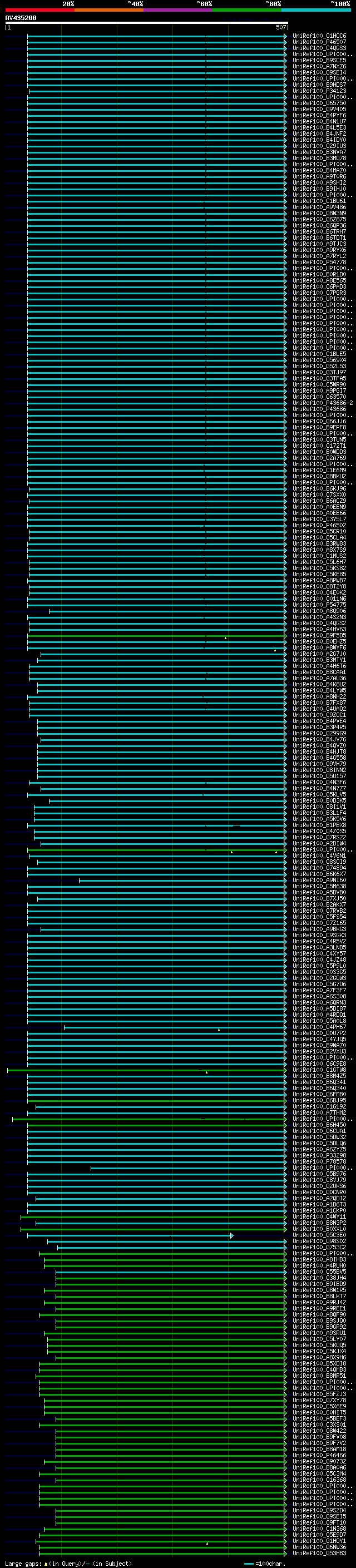This screenshot has width=356, height=1568.
Task: Open hit UniRef100_Q1HQC6
Action: [319, 36]
